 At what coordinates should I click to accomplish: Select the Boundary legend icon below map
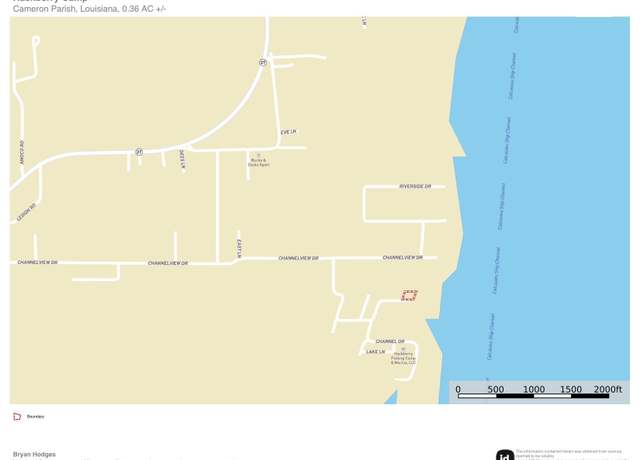point(17,416)
